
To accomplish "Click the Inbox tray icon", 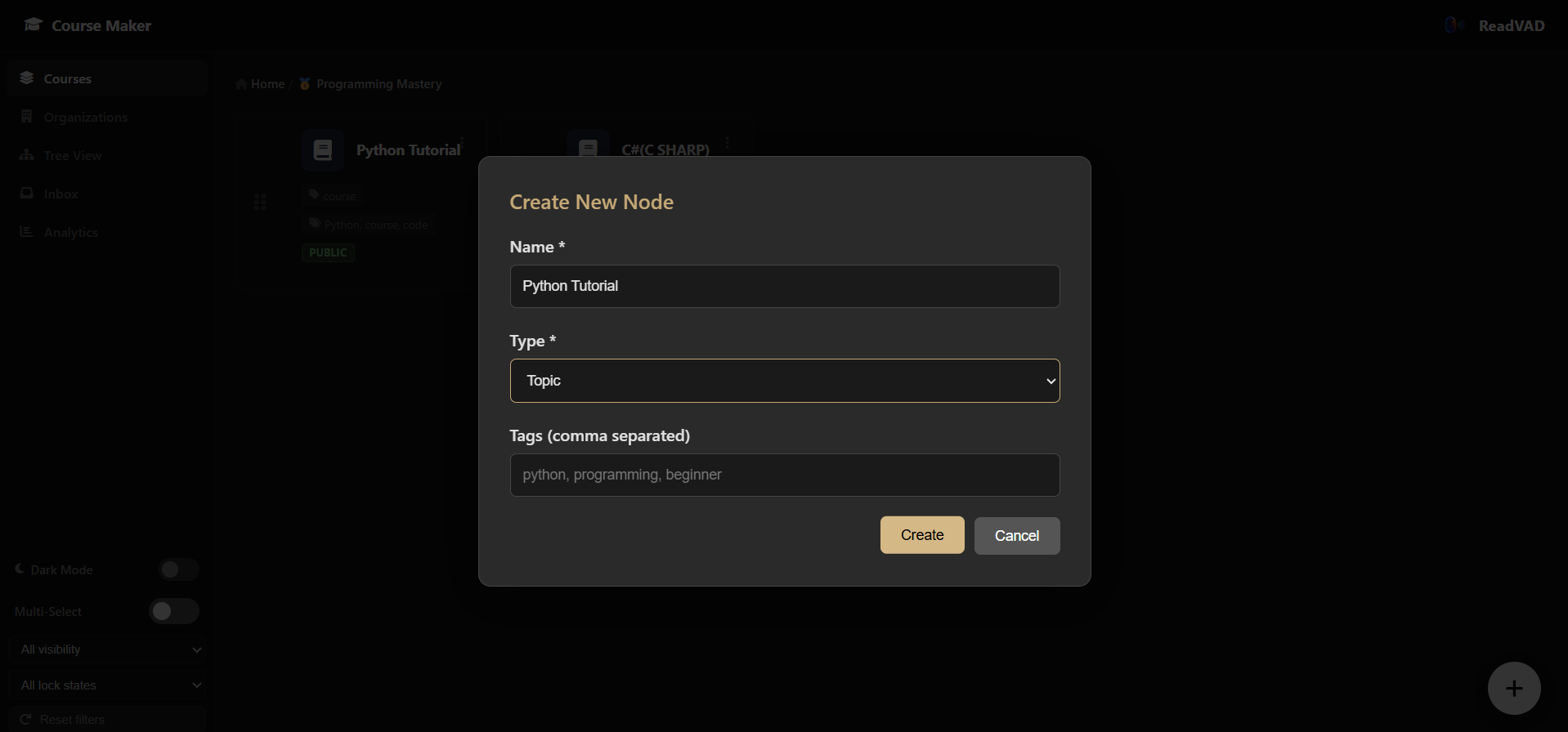I will point(27,193).
